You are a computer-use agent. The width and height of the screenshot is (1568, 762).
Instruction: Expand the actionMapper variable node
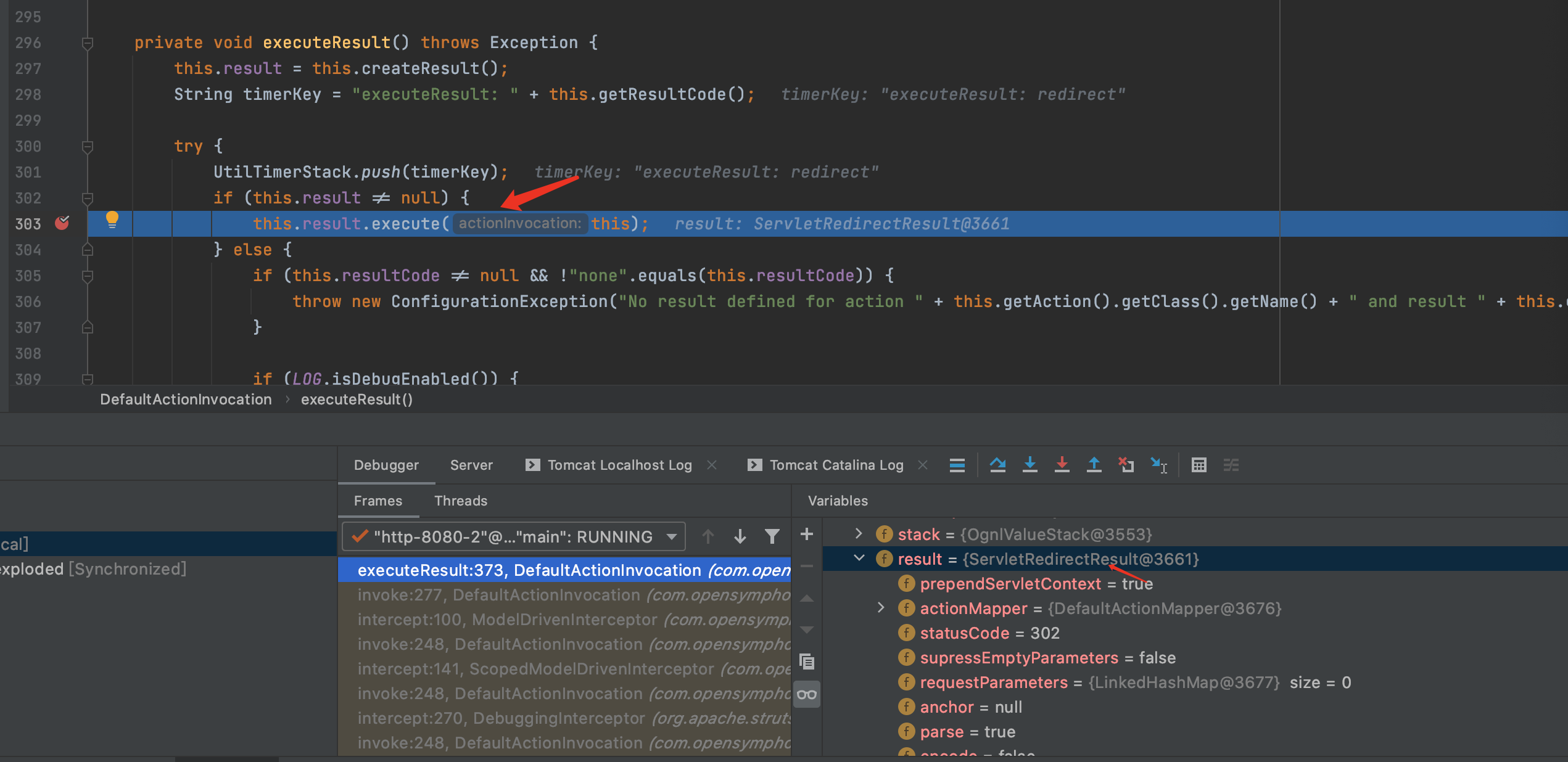pyautogui.click(x=880, y=607)
